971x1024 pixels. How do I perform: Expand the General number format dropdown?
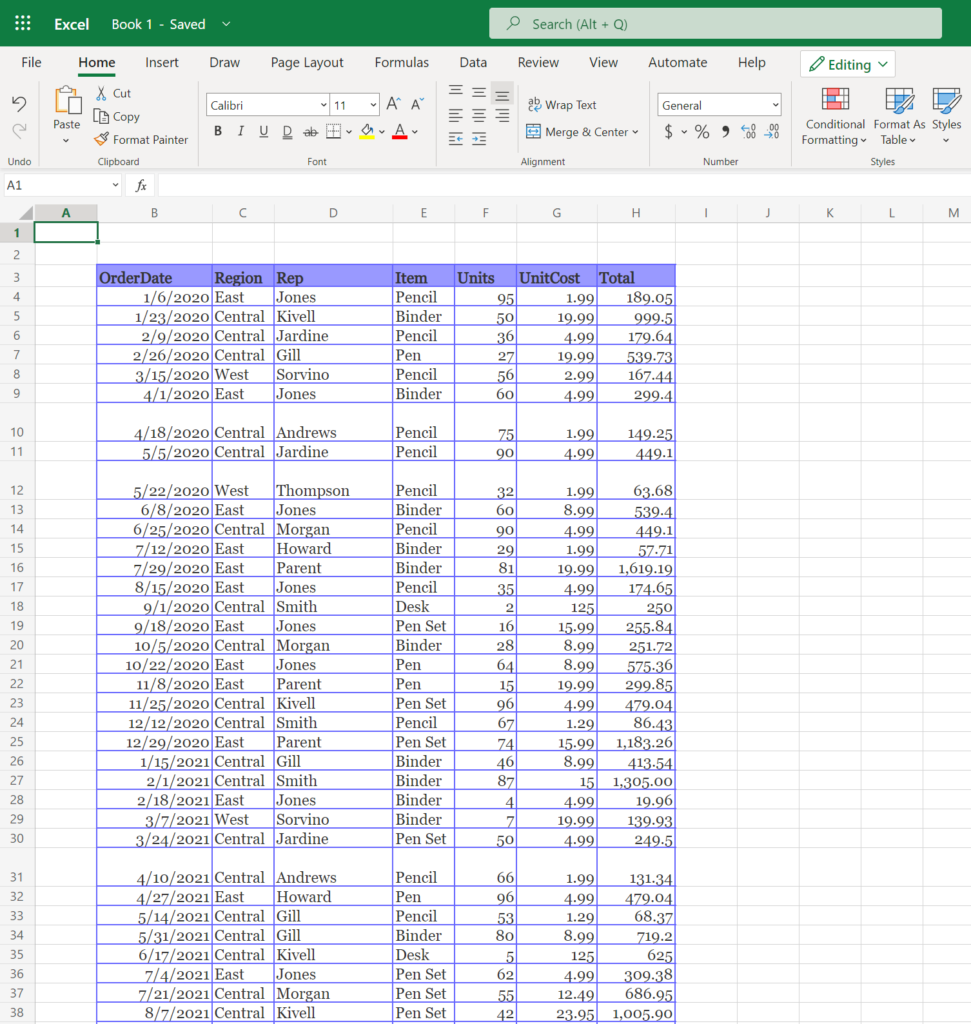pos(719,105)
